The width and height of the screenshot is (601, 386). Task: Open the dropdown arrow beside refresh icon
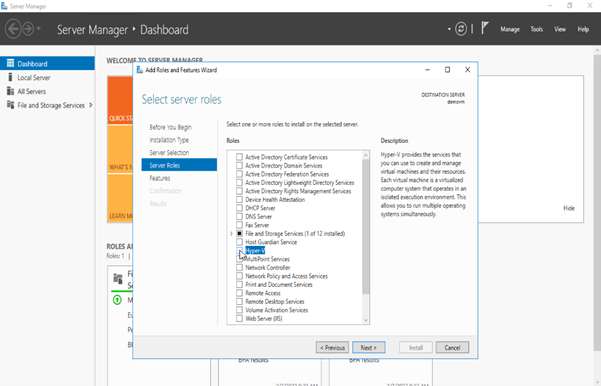pos(449,29)
